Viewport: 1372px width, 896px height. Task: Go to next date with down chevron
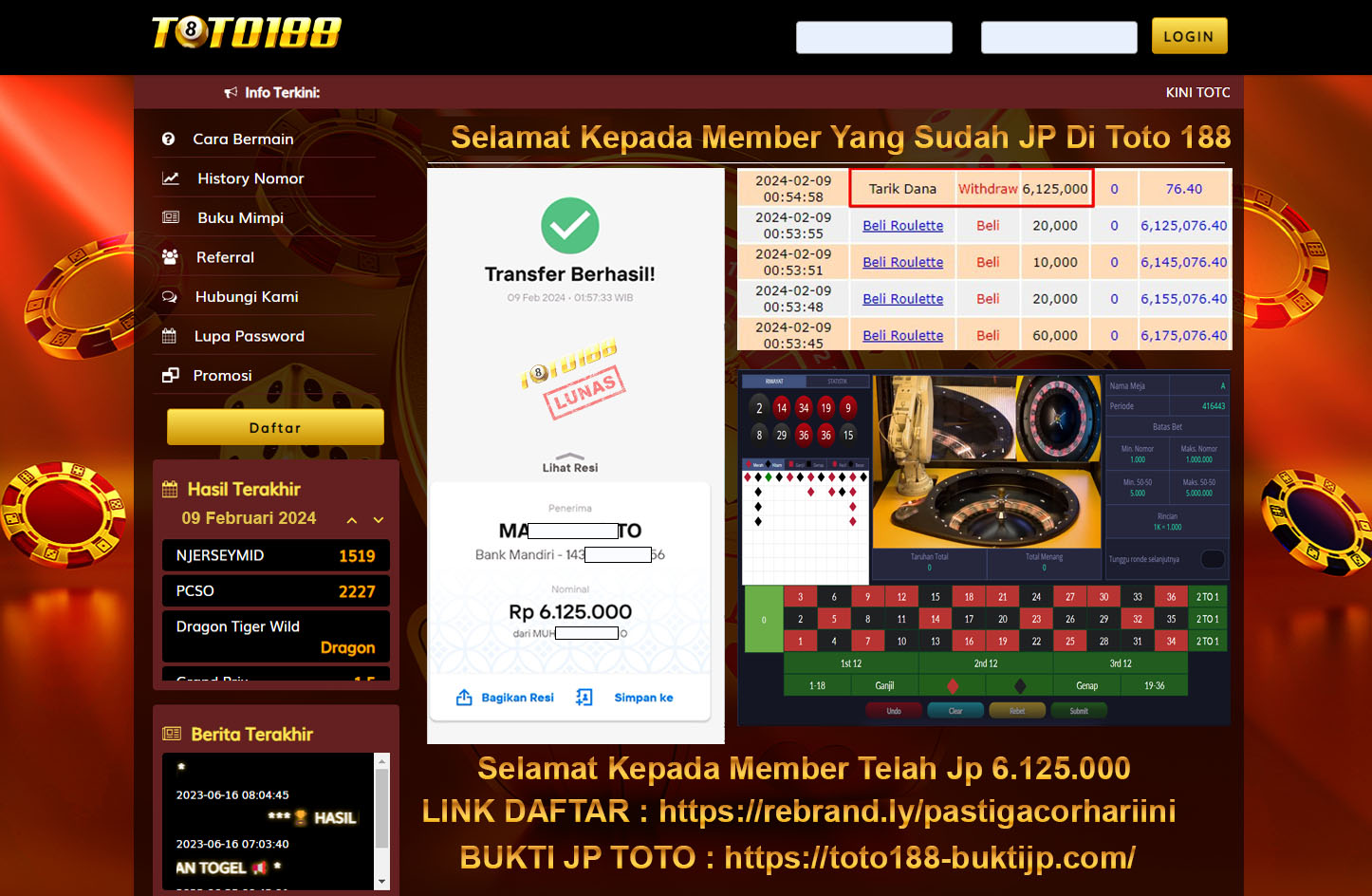pos(379,520)
